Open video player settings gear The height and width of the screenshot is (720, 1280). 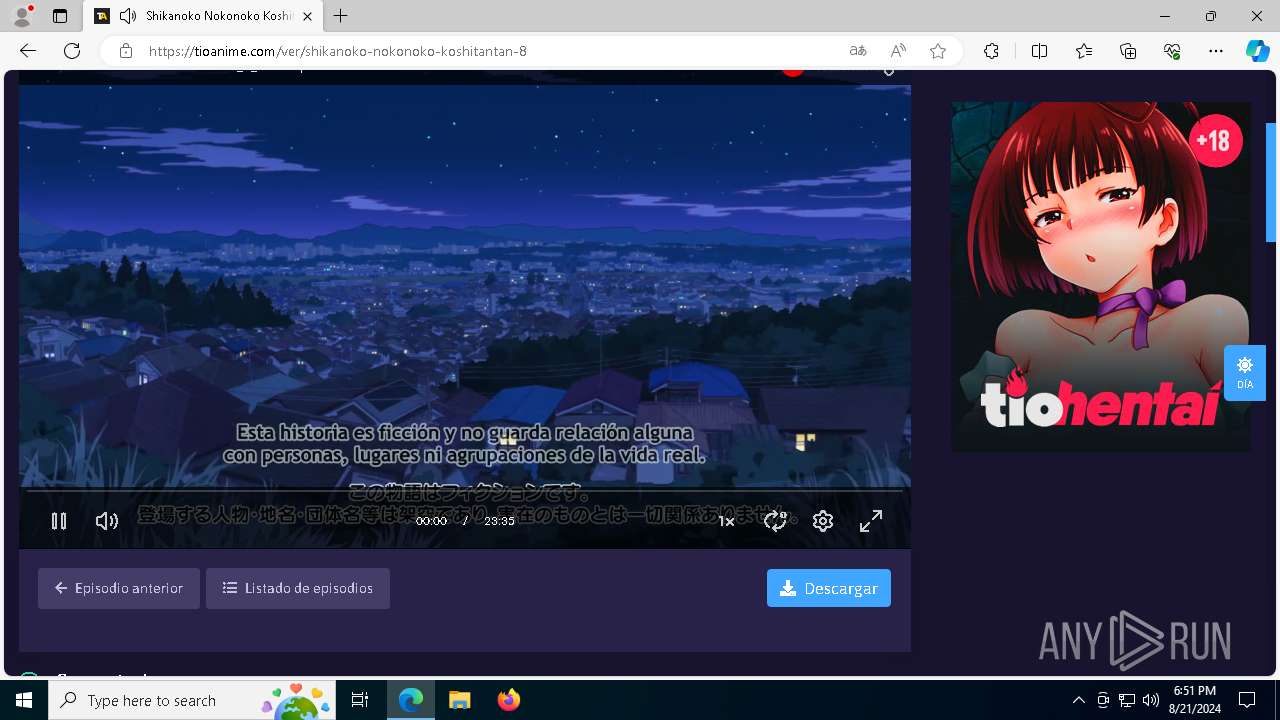823,521
